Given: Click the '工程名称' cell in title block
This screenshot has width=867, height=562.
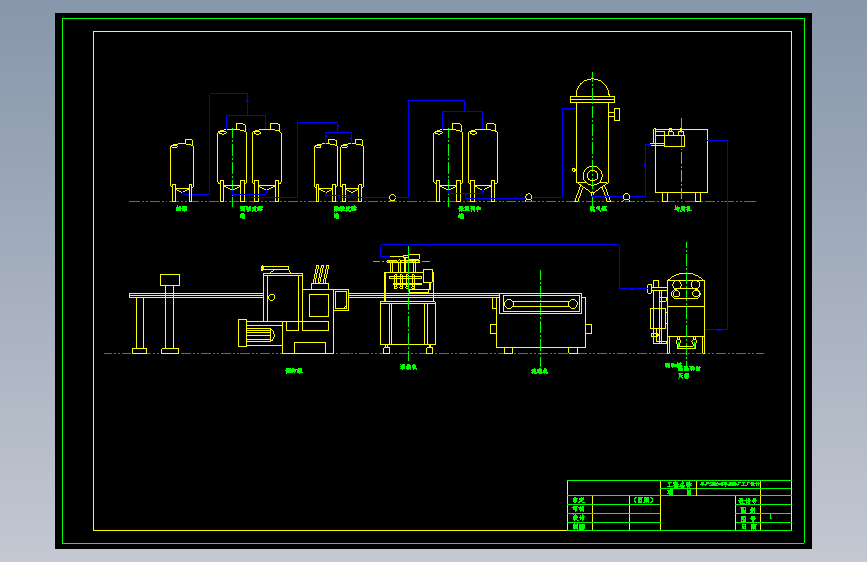Looking at the screenshot, I should point(678,484).
